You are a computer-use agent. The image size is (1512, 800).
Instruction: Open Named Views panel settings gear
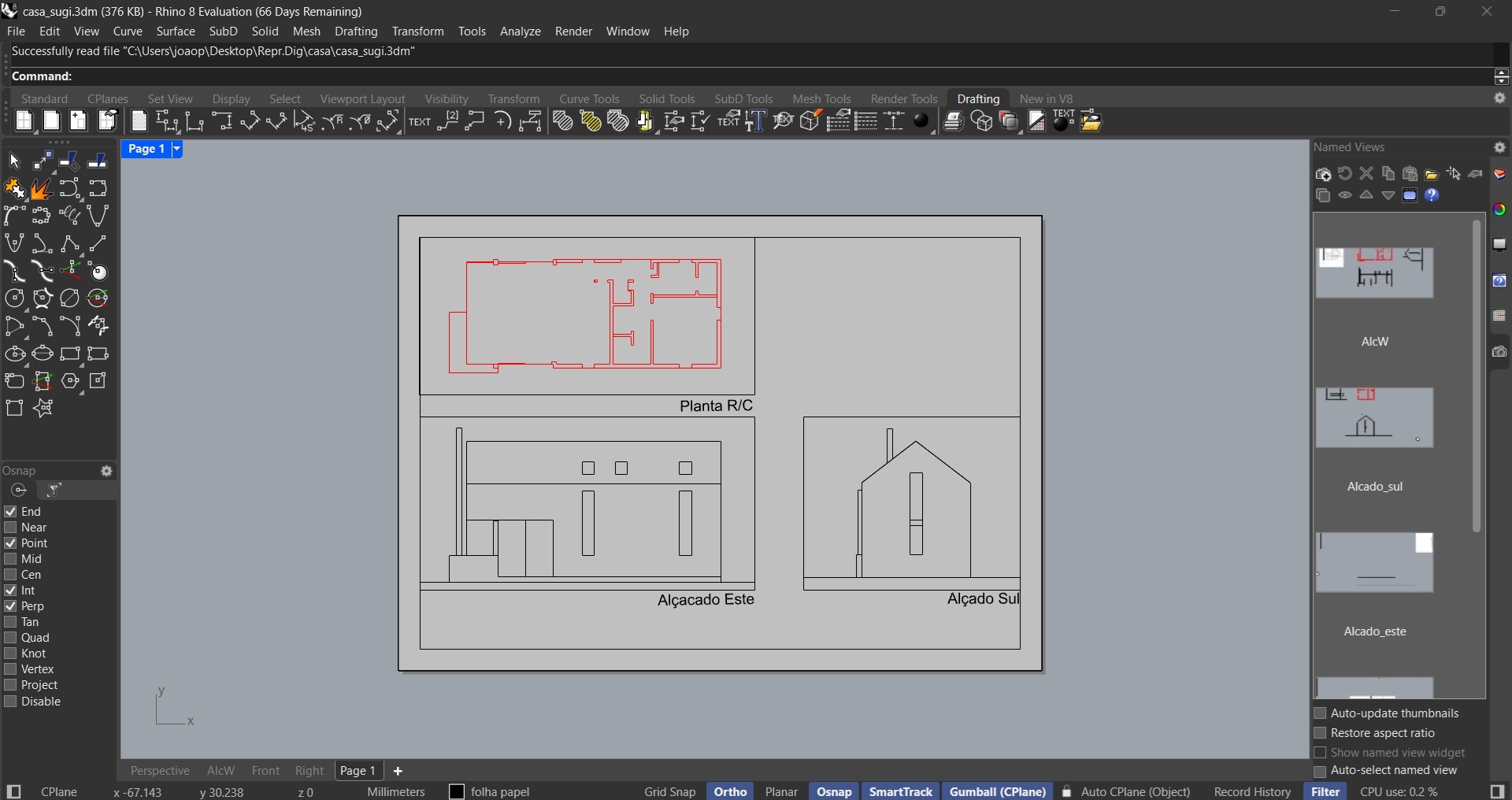(1501, 147)
